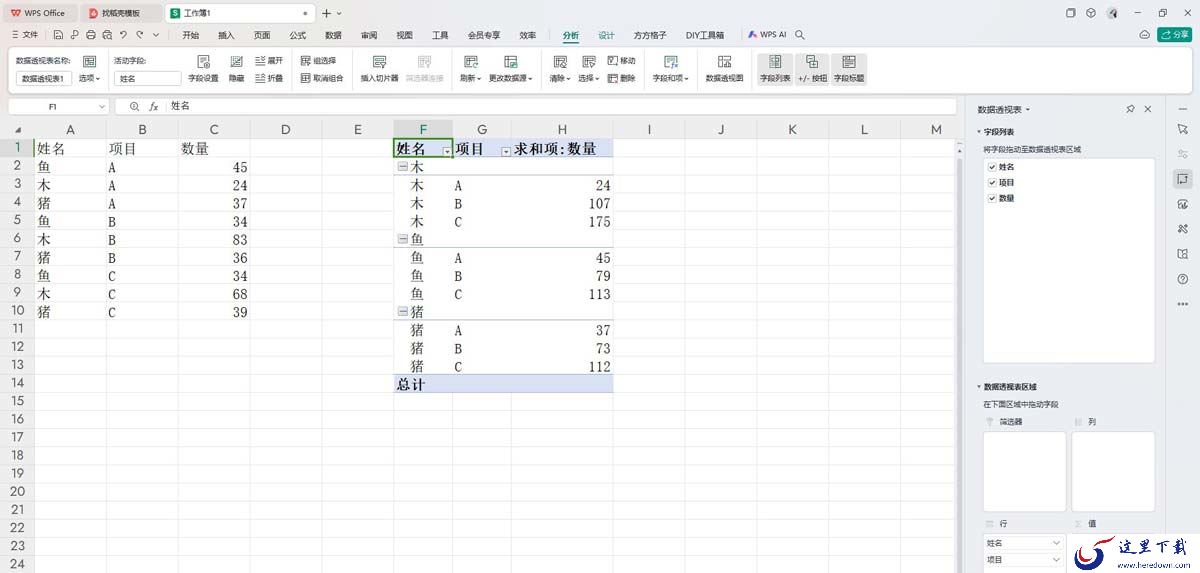Collapse the 数据透视表区域 section in the side panel
Viewport: 1200px width, 573px height.
point(980,386)
